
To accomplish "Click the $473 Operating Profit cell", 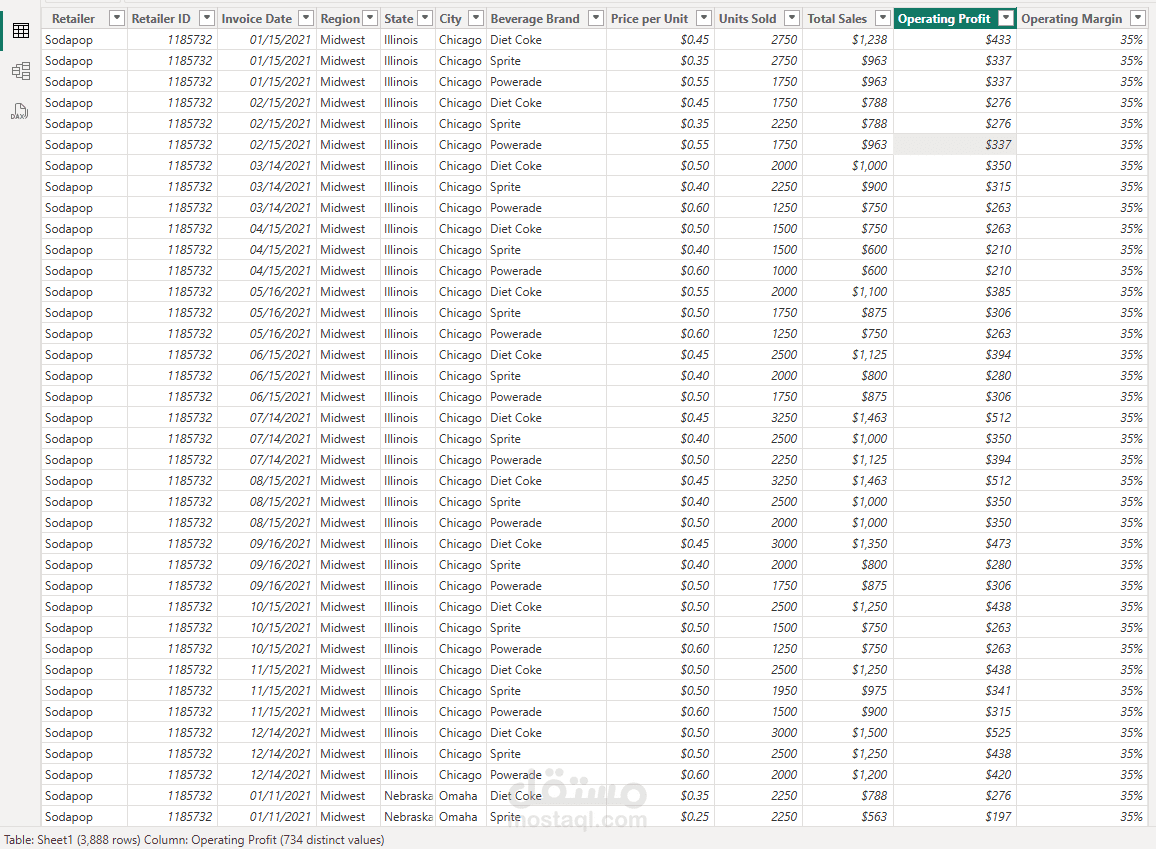I will tap(955, 544).
